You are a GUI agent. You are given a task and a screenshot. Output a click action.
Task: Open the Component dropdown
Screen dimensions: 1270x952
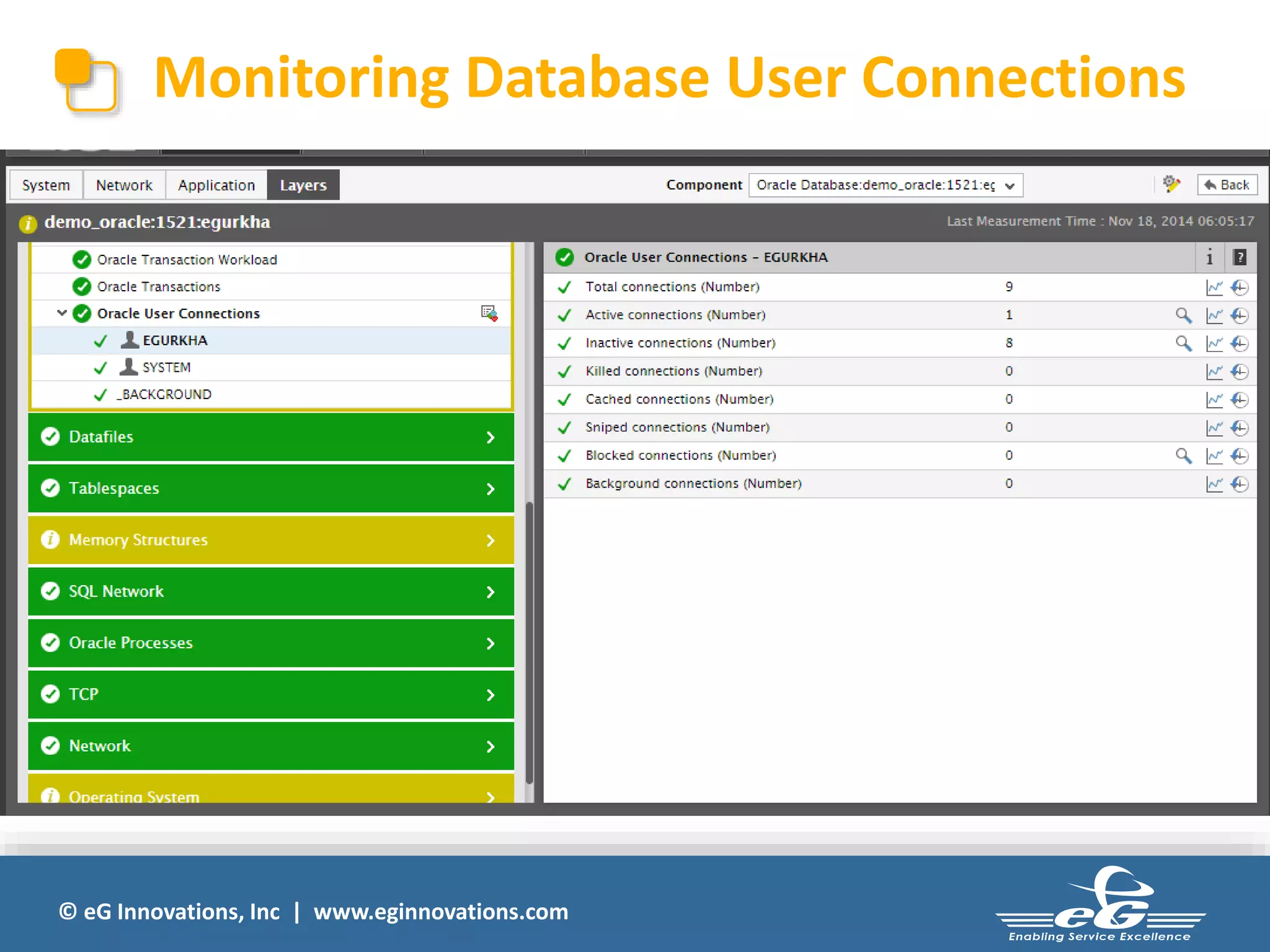pyautogui.click(x=886, y=185)
